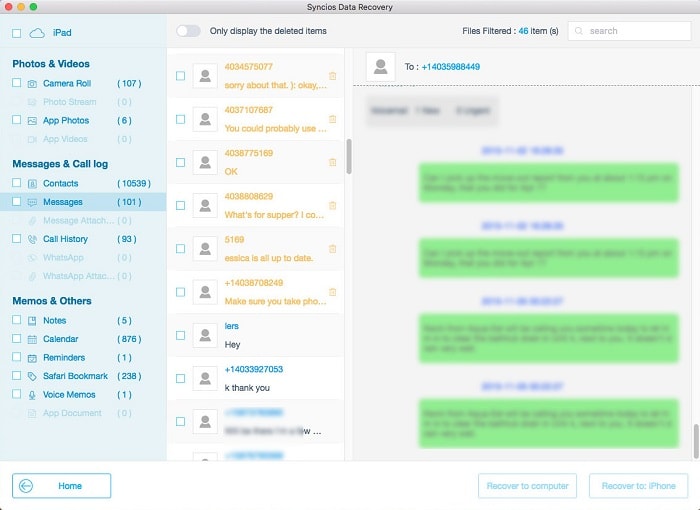Select the Safari Bookmark category

[x=75, y=376]
